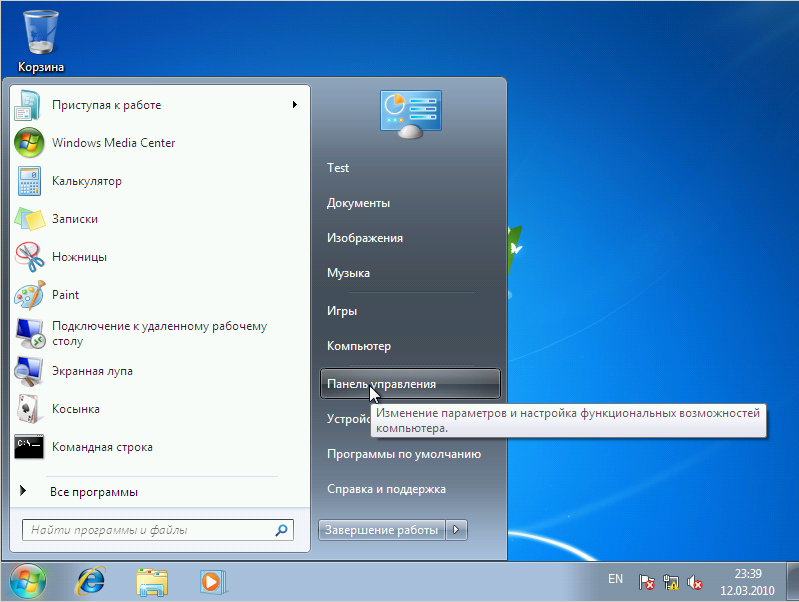Click the Экранная лупа label

(x=92, y=371)
